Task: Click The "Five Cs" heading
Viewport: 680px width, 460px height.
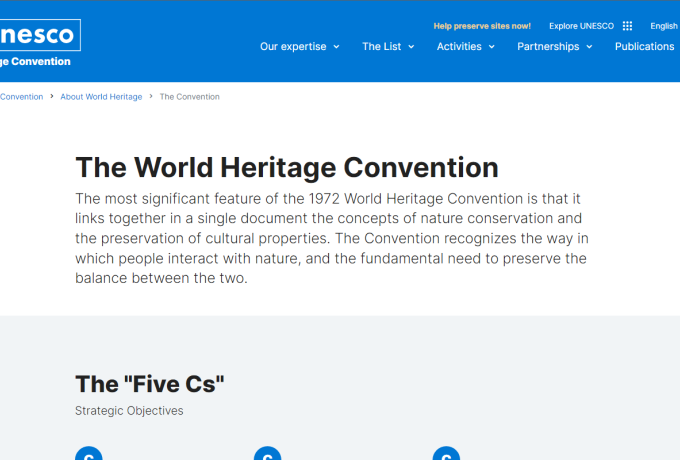Action: [x=150, y=384]
